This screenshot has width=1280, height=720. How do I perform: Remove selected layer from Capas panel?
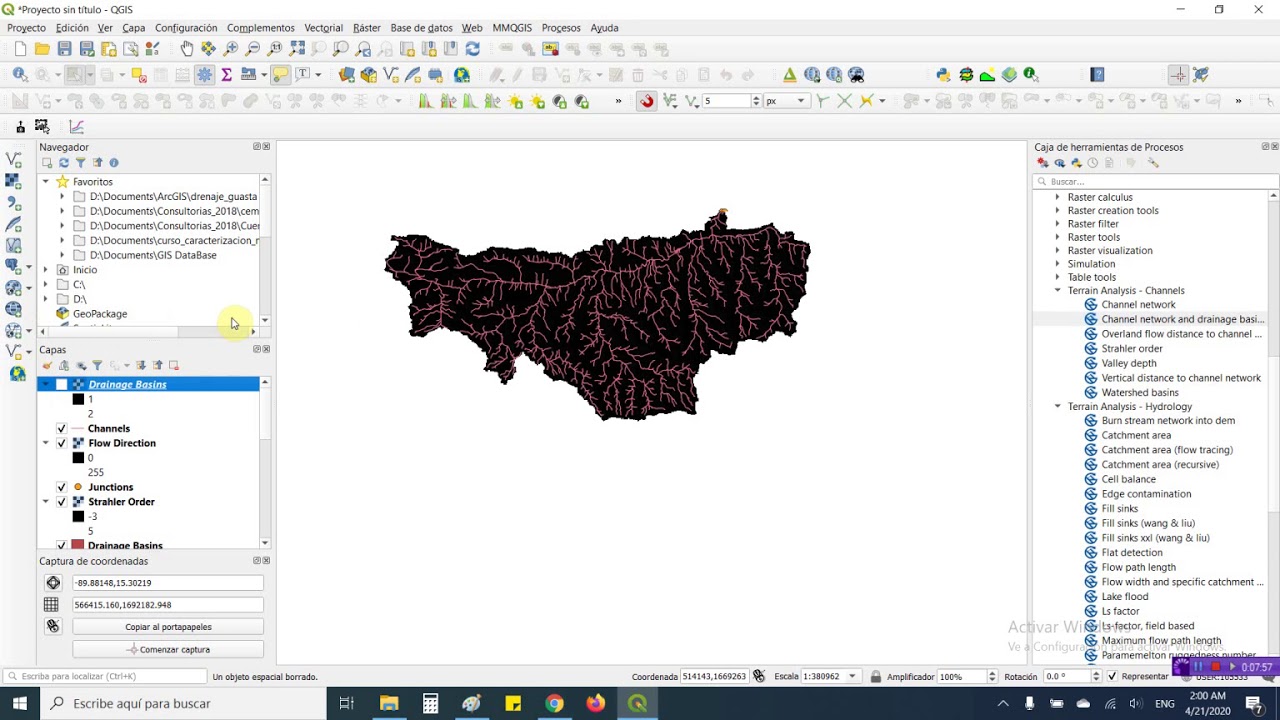tap(174, 366)
